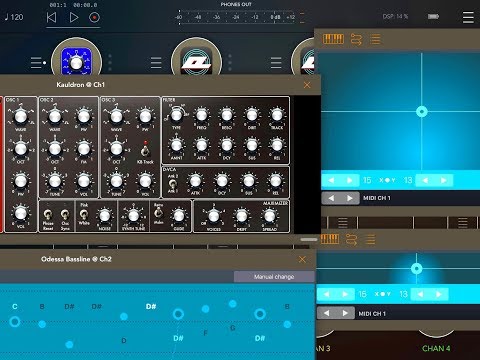This screenshot has height=360, width=480.
Task: Click the Manual change button
Action: [274, 277]
